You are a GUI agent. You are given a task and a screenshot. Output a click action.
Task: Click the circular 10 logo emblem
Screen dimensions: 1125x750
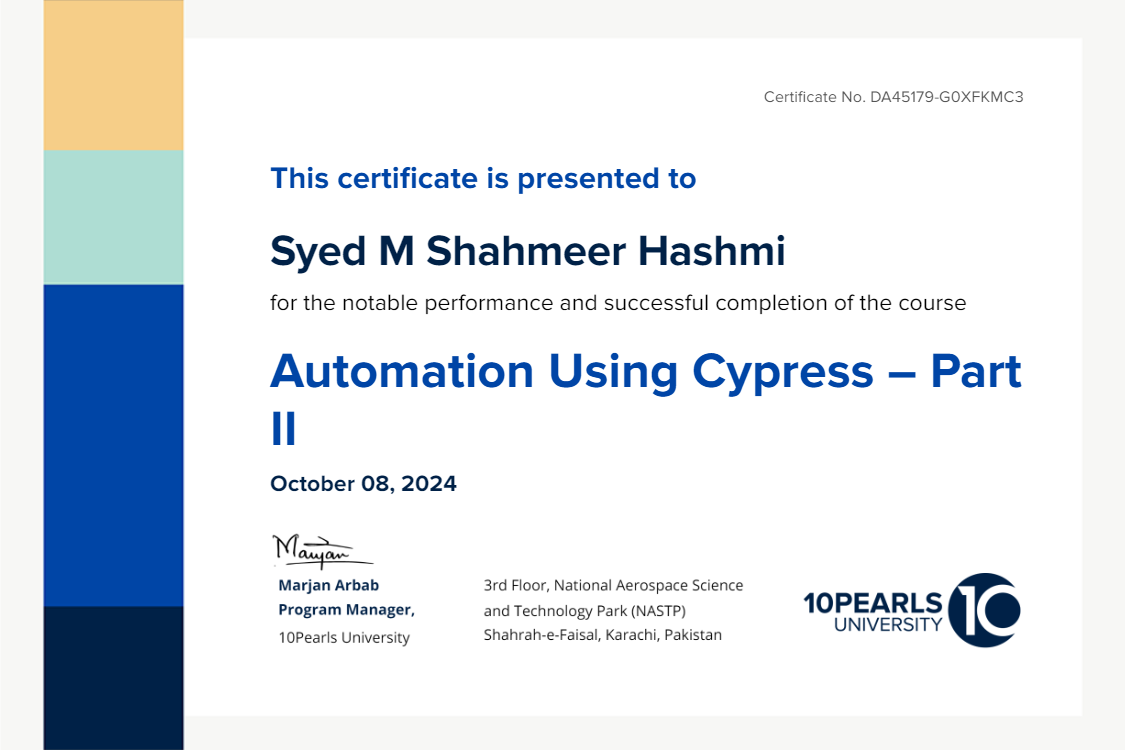[984, 609]
